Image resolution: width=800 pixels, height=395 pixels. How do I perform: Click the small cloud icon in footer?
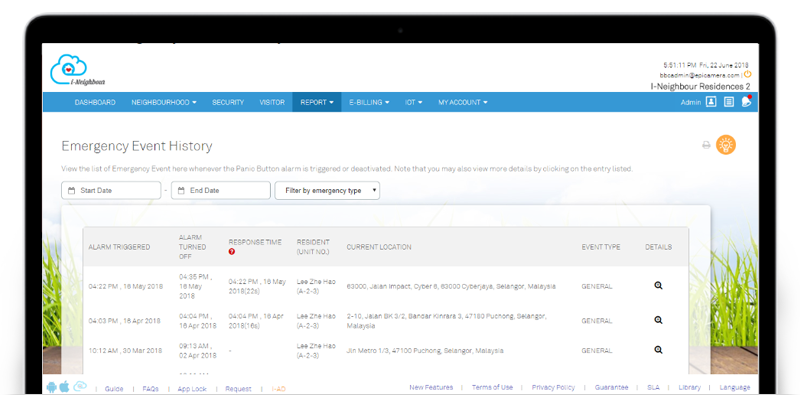coord(80,386)
